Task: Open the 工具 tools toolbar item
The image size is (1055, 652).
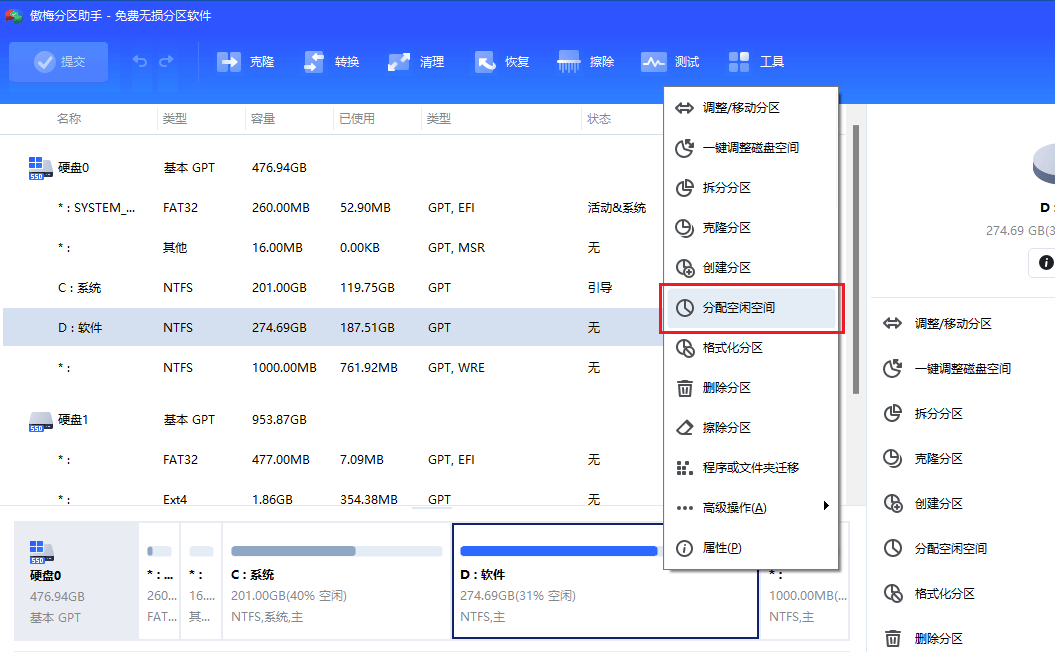Action: [756, 62]
